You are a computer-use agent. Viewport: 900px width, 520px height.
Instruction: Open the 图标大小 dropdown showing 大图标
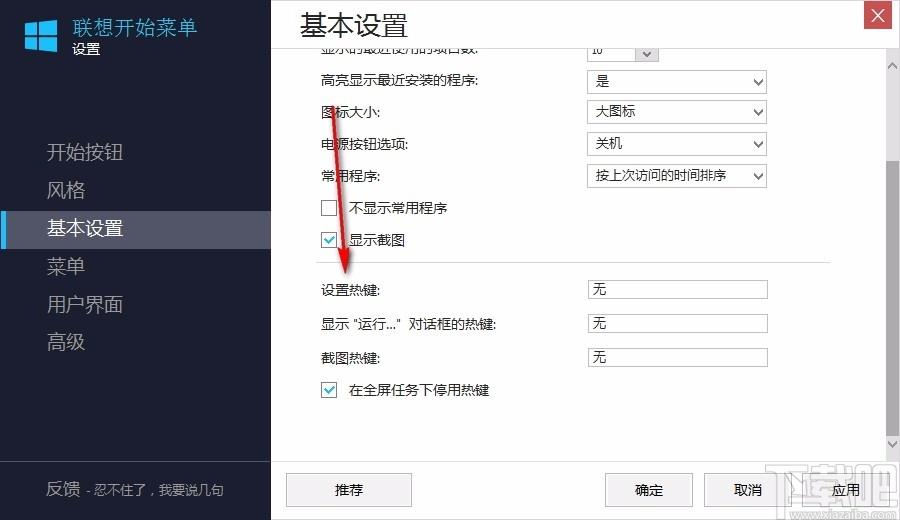677,112
